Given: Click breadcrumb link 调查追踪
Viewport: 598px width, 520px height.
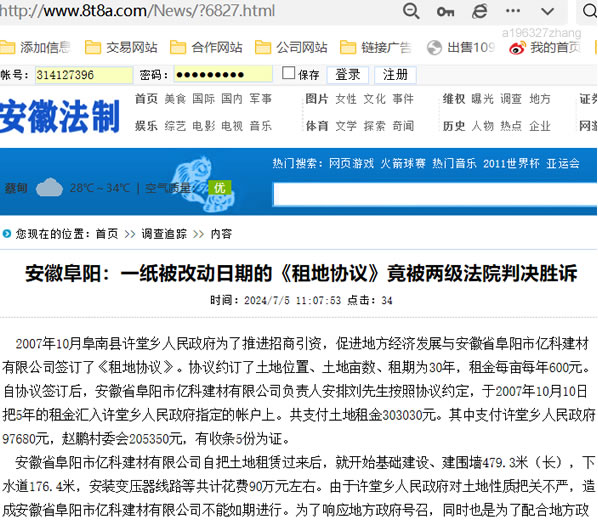Looking at the screenshot, I should [164, 233].
